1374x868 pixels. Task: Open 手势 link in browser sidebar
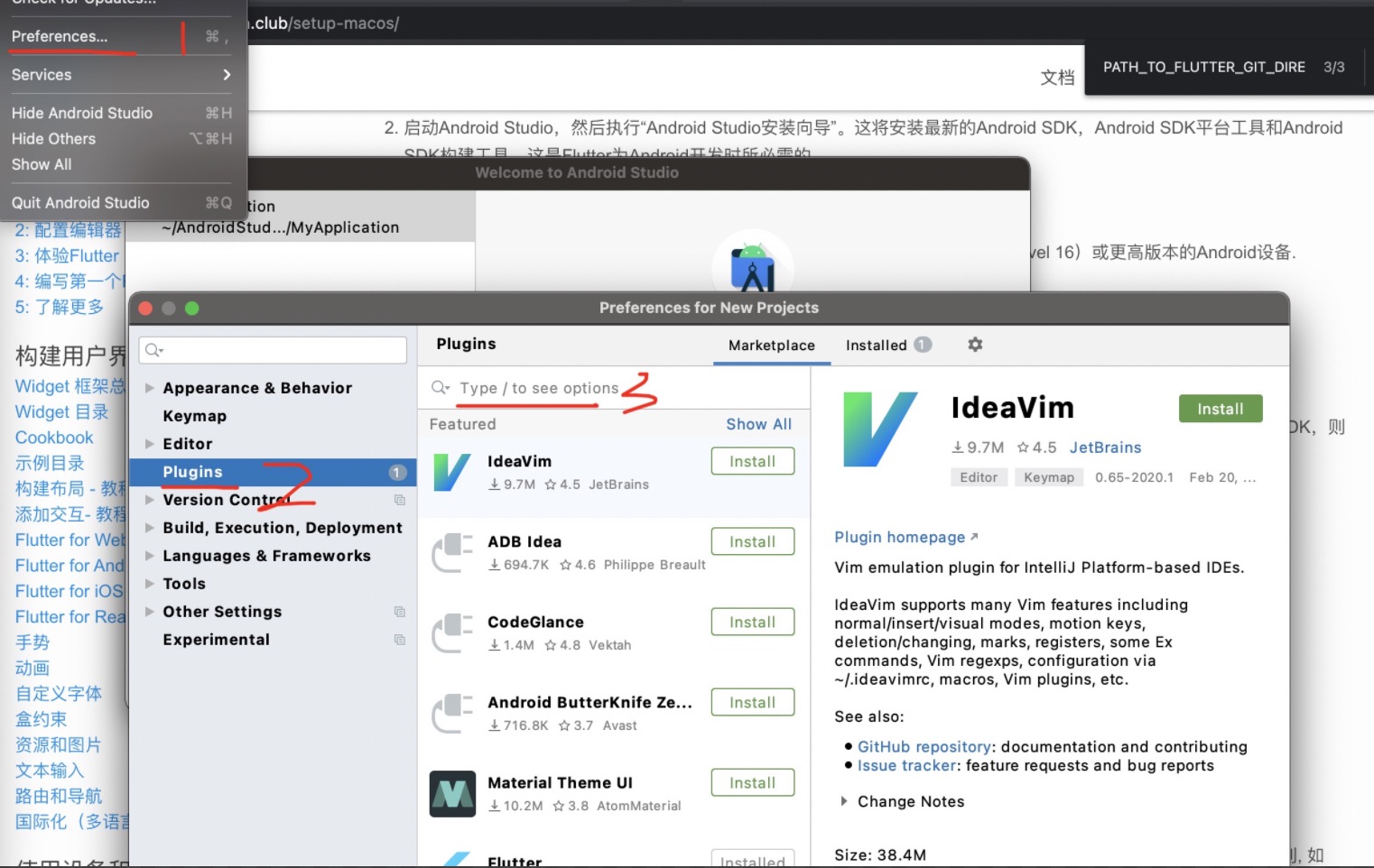tap(32, 642)
